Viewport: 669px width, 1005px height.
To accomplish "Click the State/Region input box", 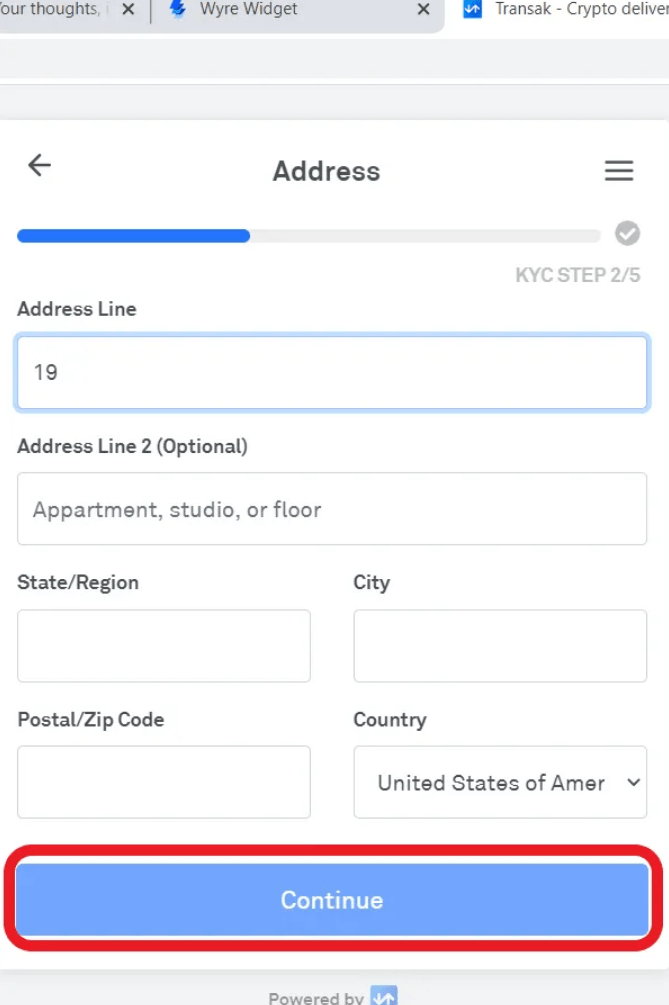I will coord(164,646).
